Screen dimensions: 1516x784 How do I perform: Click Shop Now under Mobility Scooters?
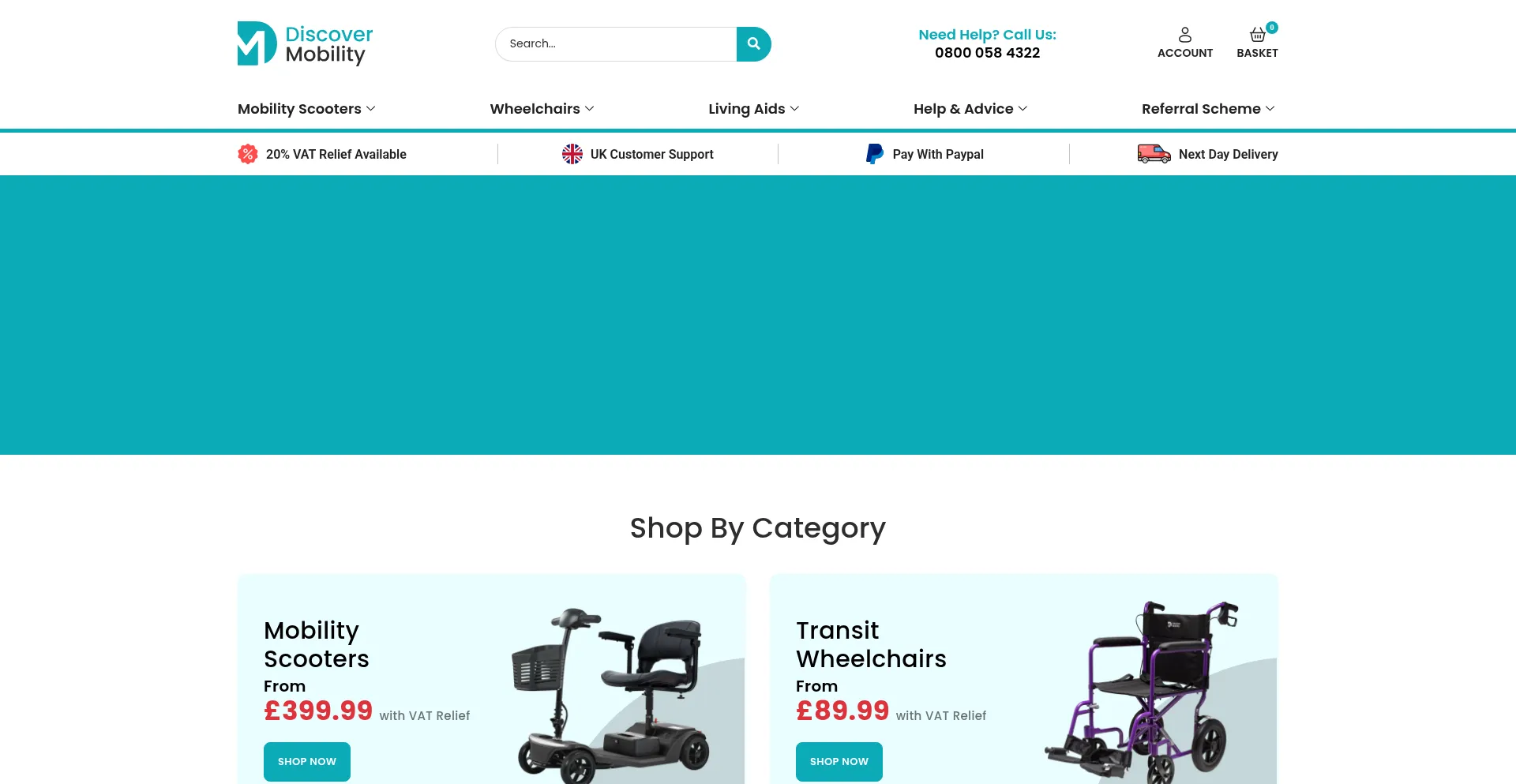pos(307,762)
